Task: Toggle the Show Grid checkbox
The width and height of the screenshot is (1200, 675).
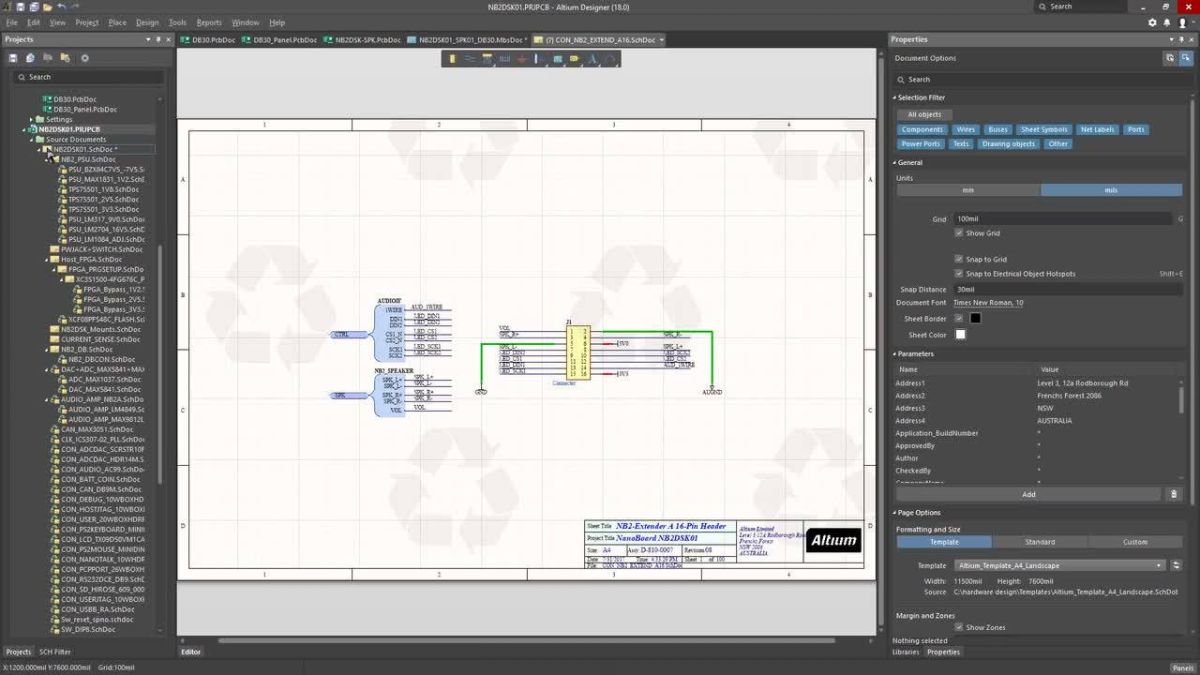Action: (960, 233)
